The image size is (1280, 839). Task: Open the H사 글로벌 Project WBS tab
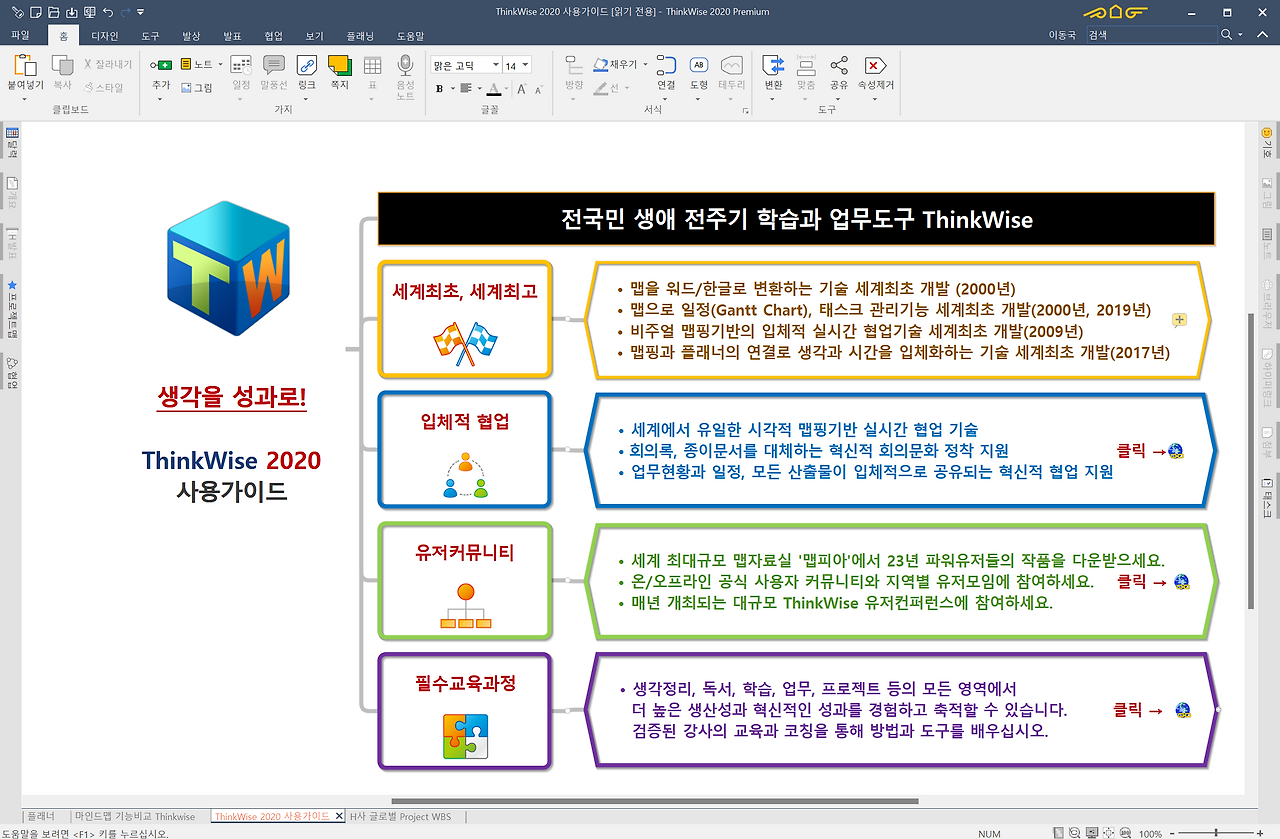click(x=400, y=816)
